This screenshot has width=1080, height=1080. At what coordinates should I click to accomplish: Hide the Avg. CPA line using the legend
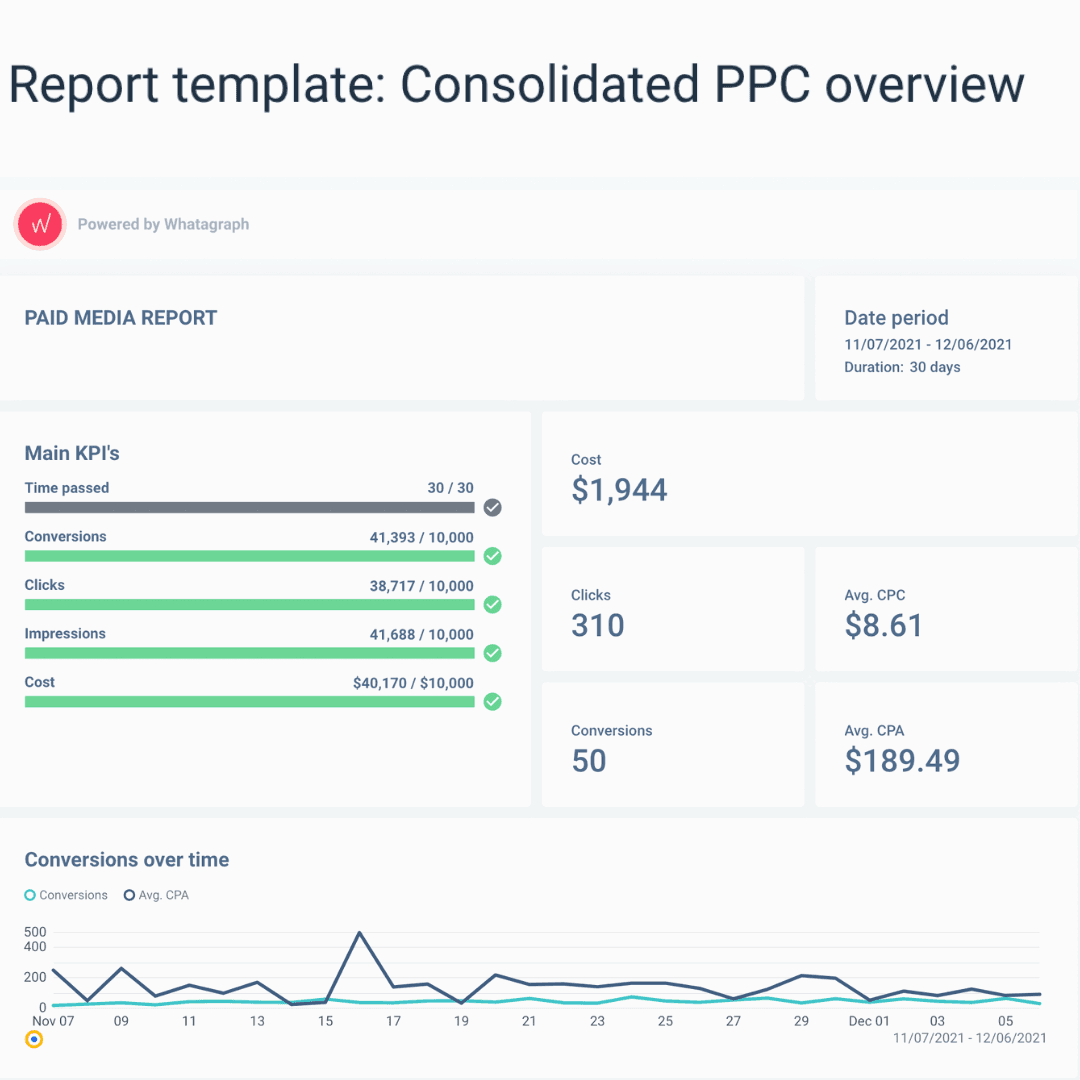[156, 895]
